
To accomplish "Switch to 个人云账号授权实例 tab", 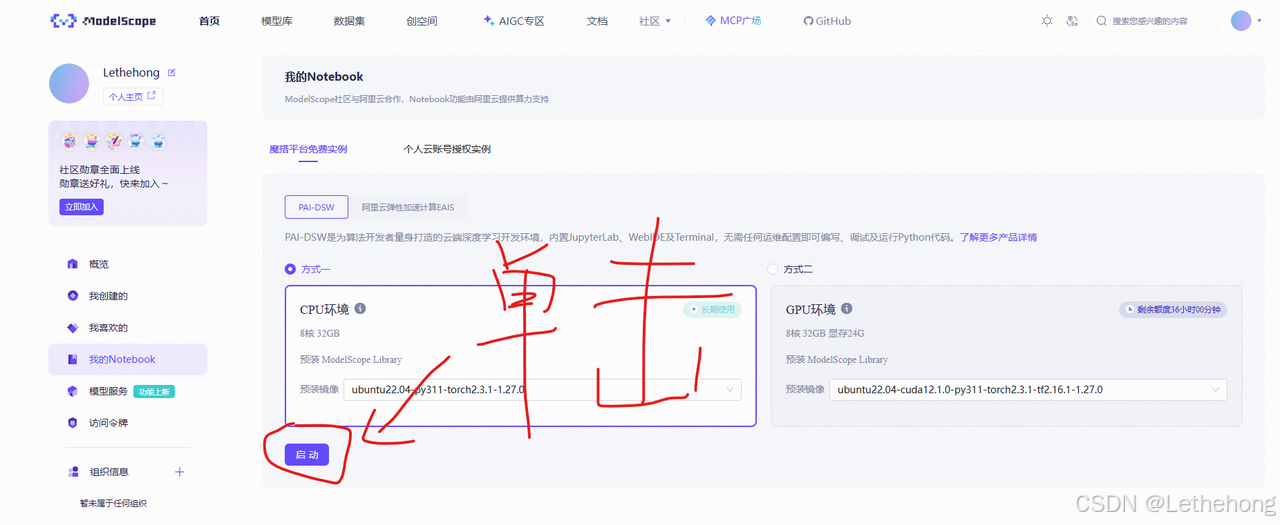I will (x=447, y=149).
